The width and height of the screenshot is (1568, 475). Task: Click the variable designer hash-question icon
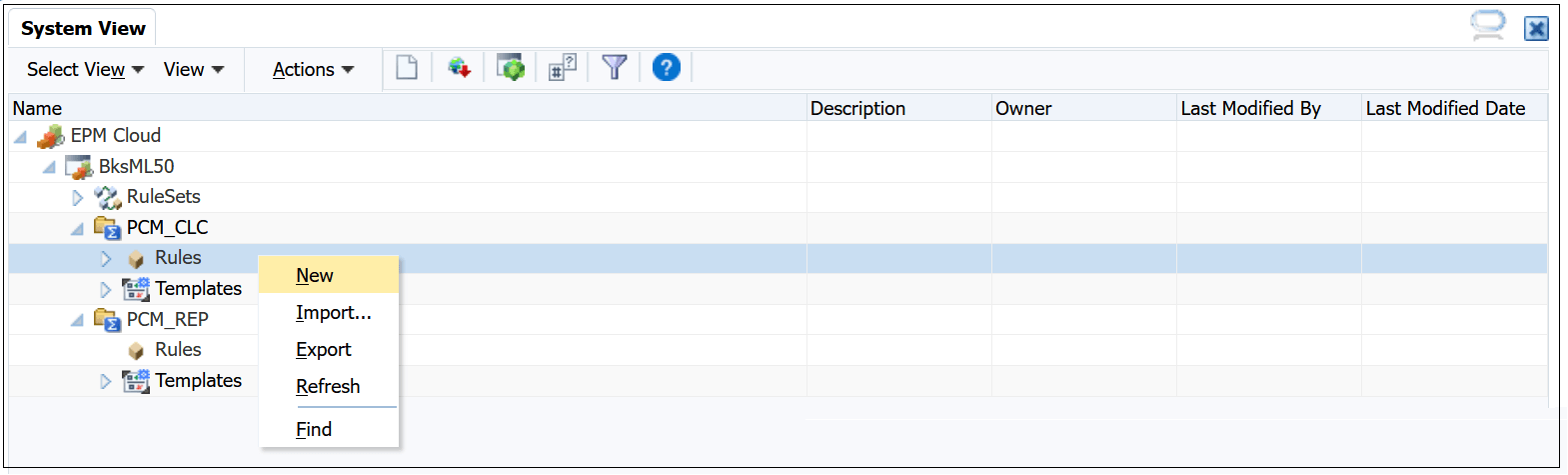click(x=563, y=67)
